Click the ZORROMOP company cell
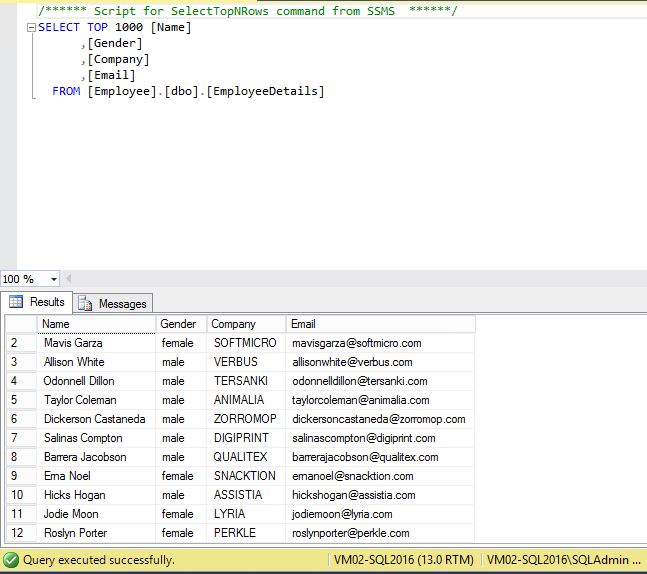The image size is (647, 574). 245,419
